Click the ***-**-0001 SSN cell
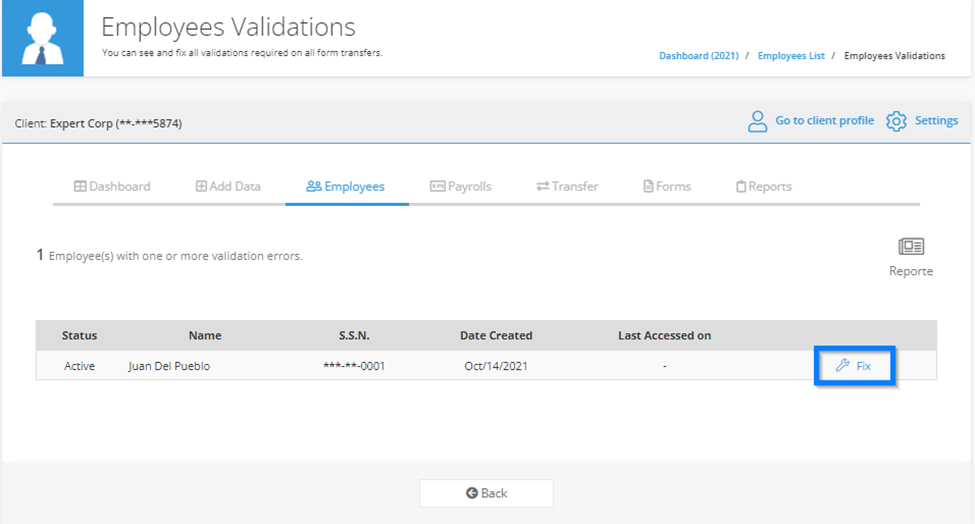 354,366
